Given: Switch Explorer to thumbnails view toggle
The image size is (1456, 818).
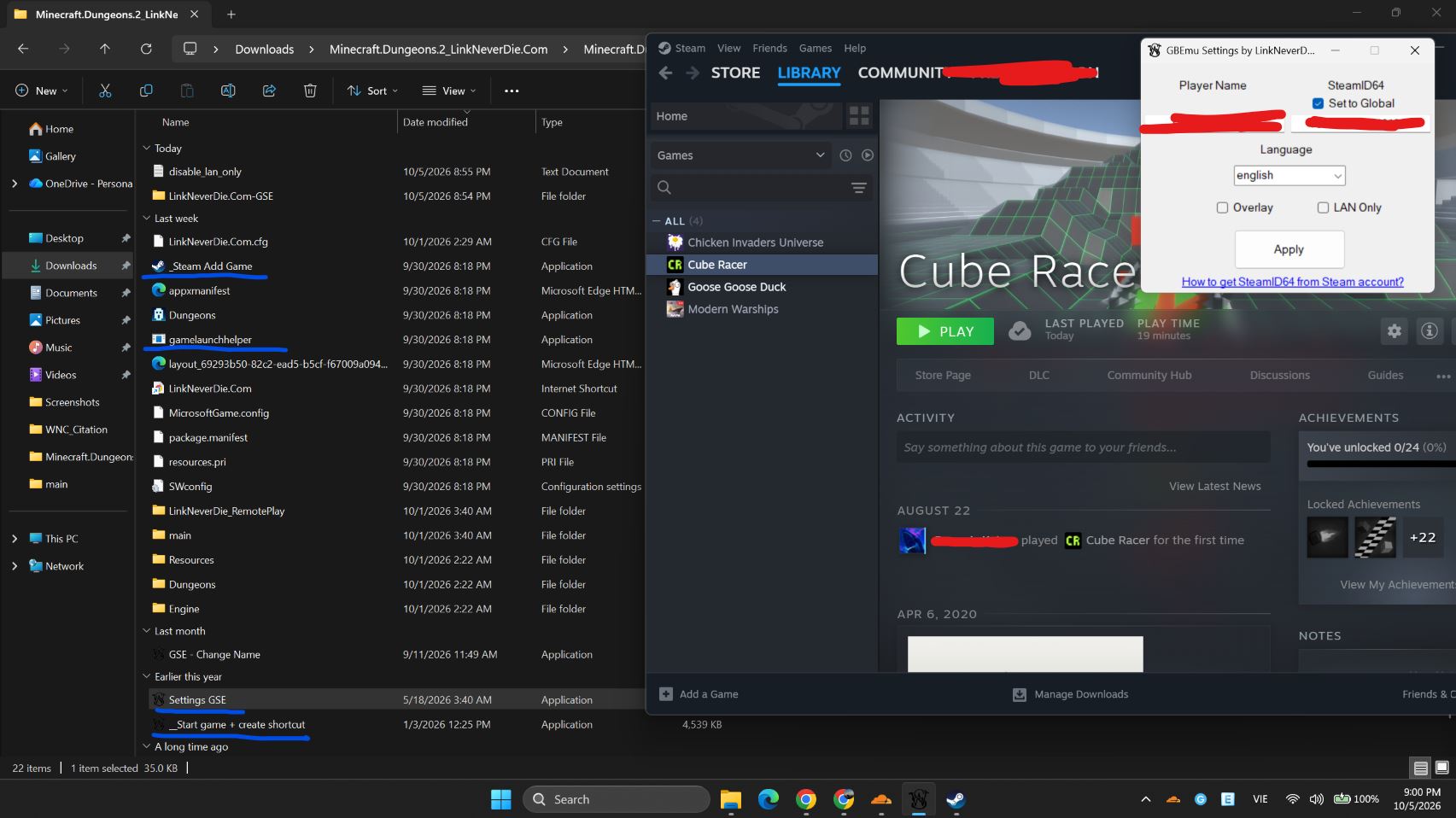Looking at the screenshot, I should click(x=1442, y=768).
